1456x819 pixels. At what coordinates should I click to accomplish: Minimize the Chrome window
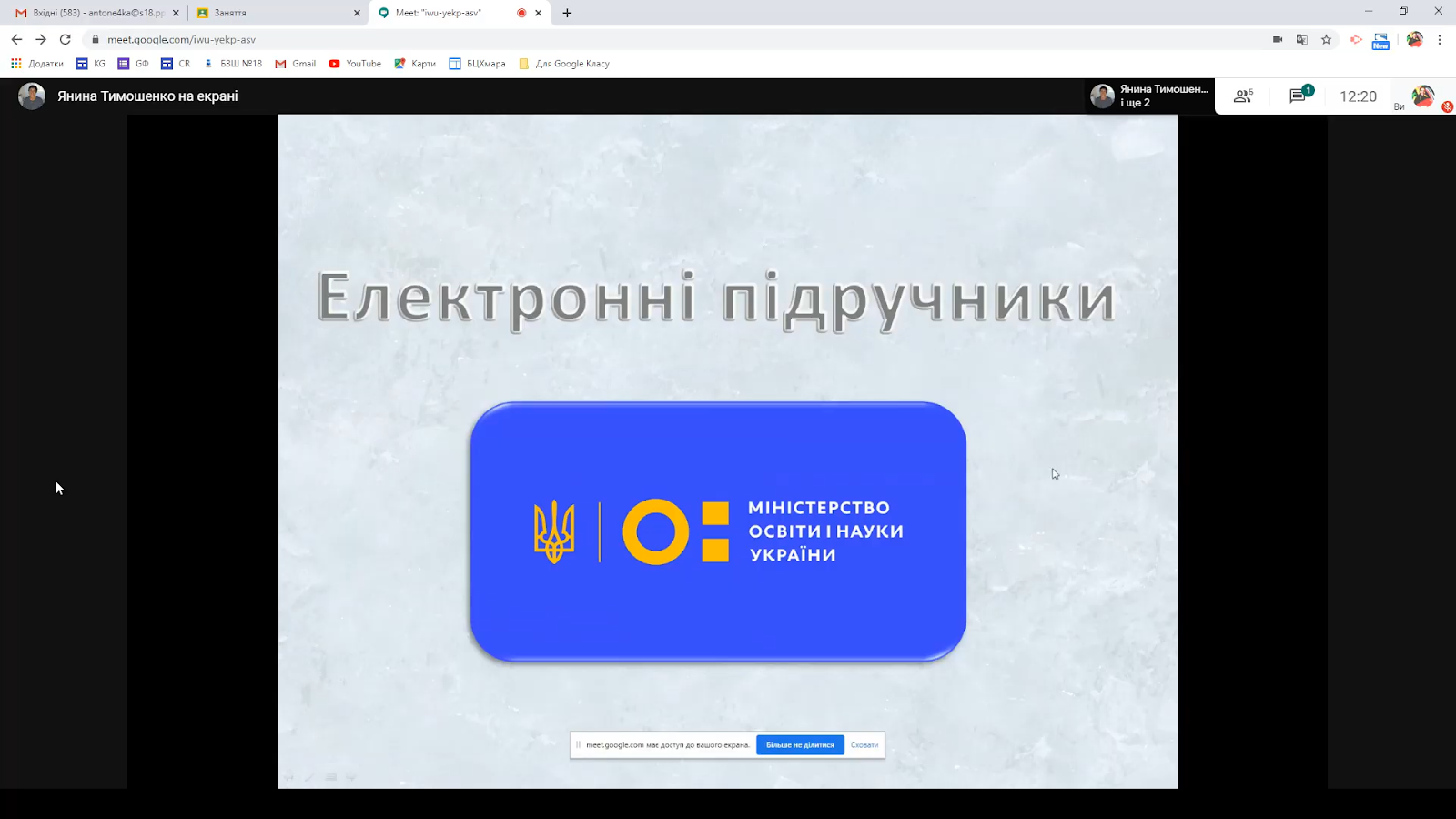(x=1368, y=11)
